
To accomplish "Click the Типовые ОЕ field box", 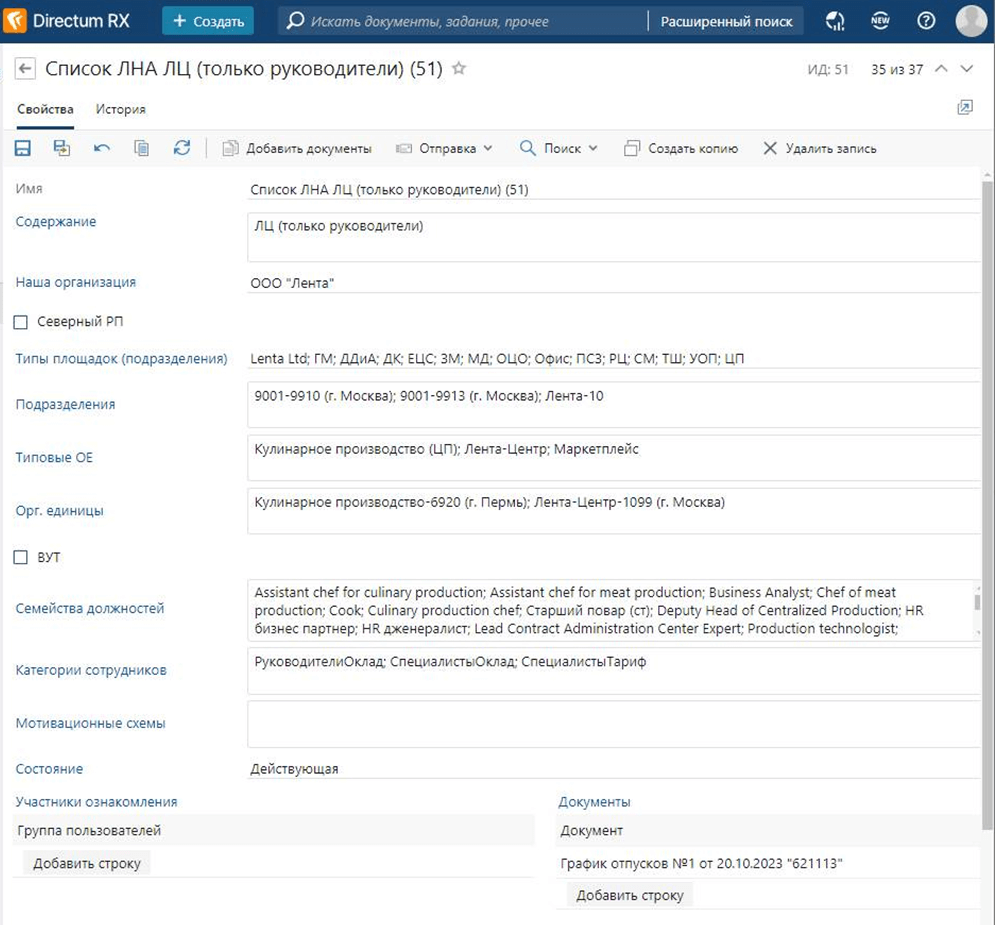I will [614, 458].
